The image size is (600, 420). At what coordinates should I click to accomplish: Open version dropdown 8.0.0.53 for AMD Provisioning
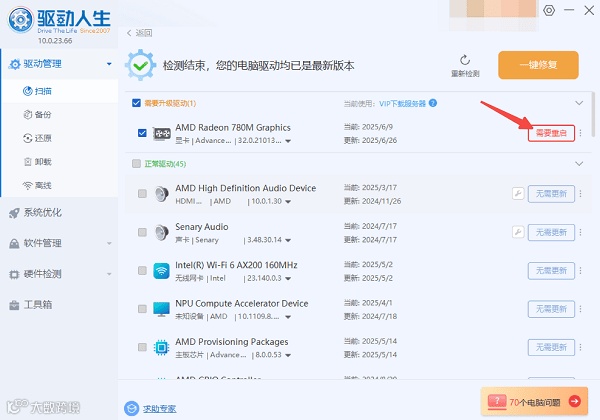click(x=288, y=355)
